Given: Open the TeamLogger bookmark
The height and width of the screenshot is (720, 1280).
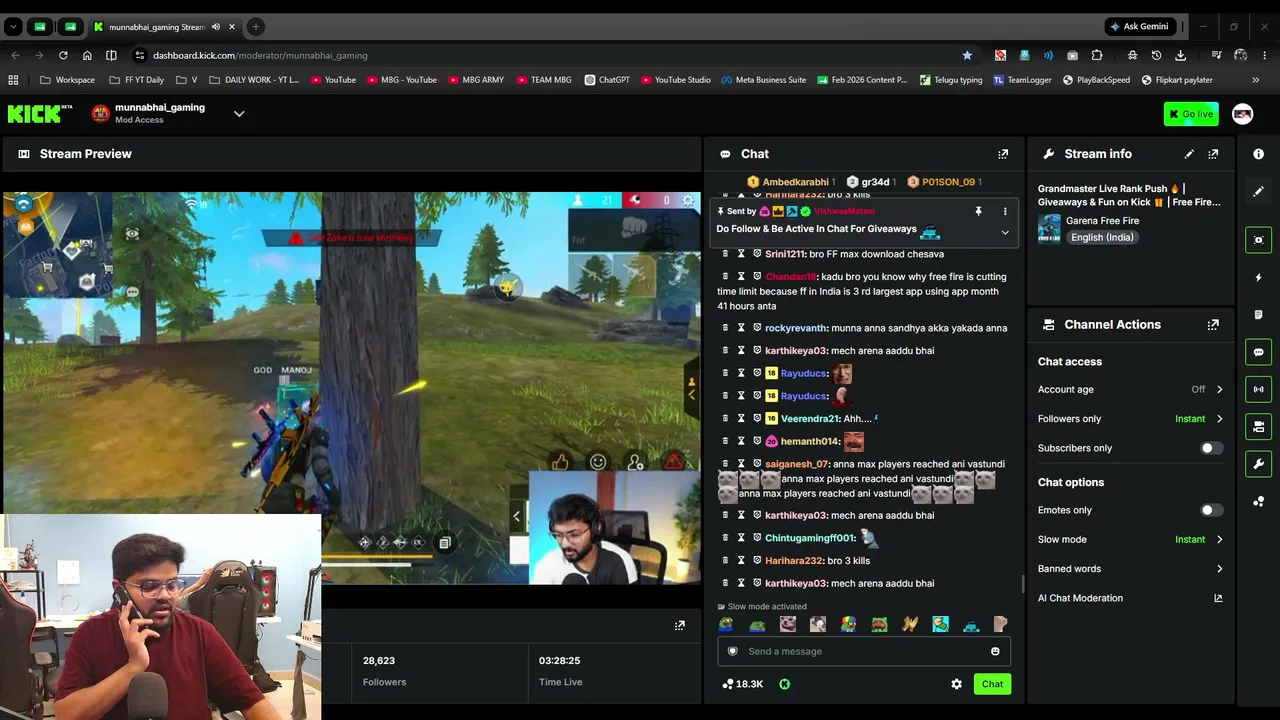Looking at the screenshot, I should point(1022,80).
